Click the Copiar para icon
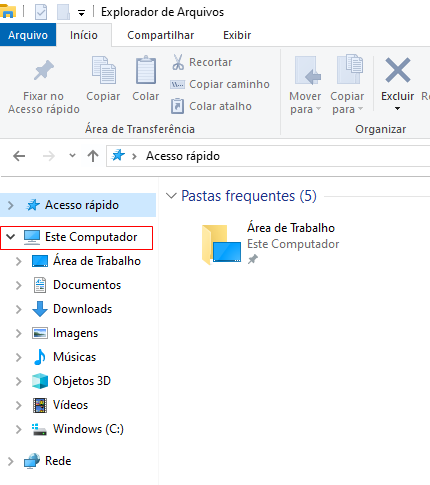The width and height of the screenshot is (430, 485). (x=349, y=69)
